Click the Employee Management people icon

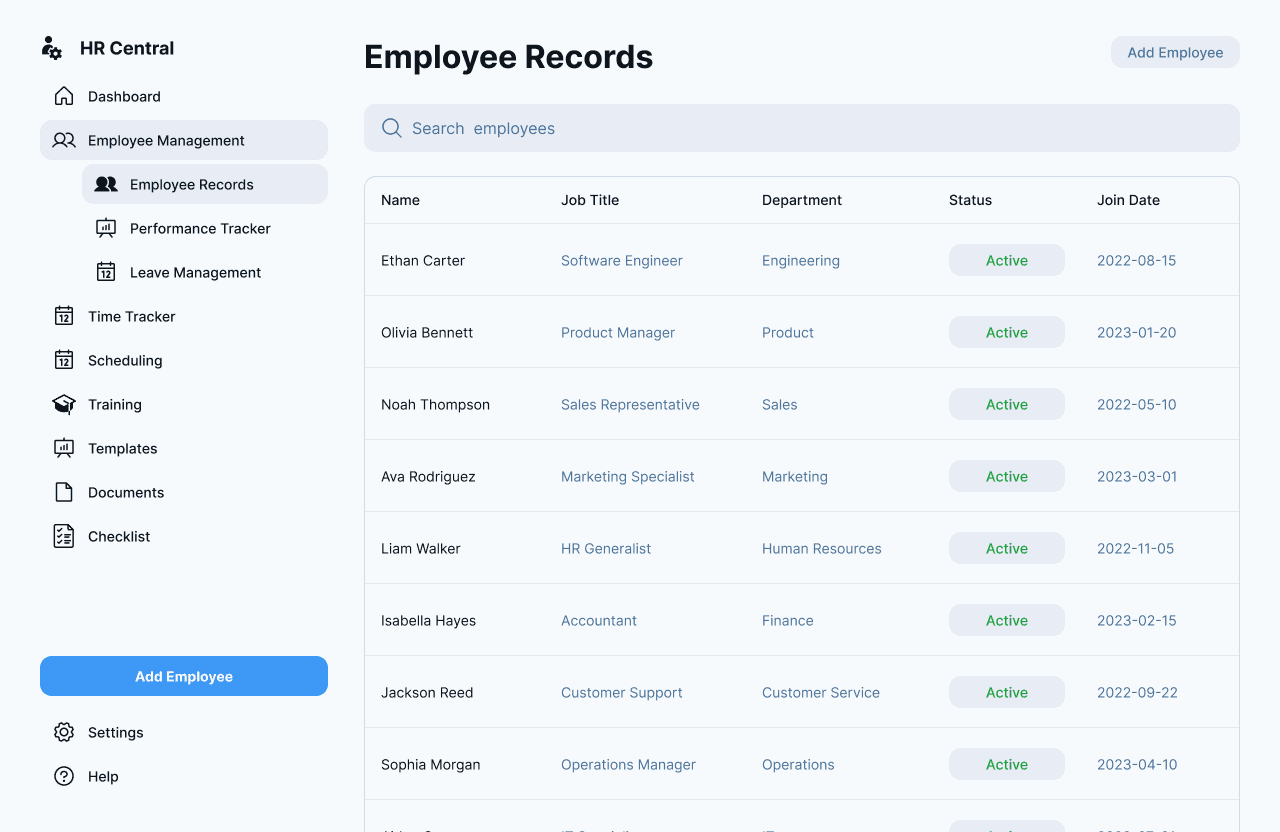coord(64,140)
